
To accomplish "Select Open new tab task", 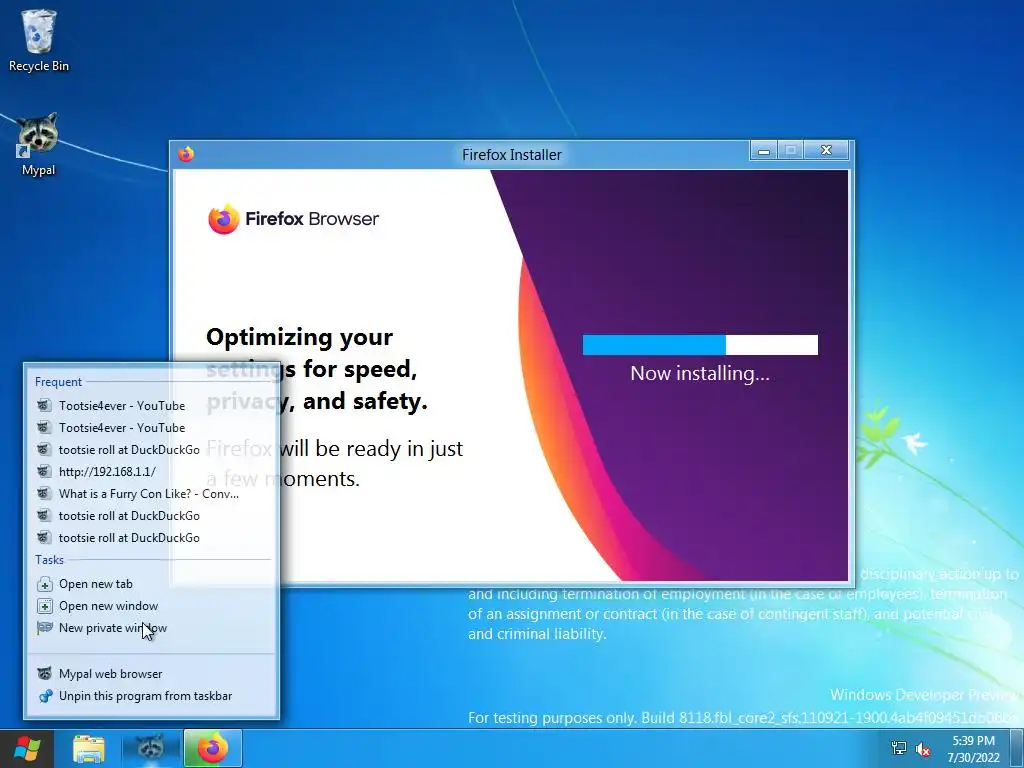I will click(152, 584).
